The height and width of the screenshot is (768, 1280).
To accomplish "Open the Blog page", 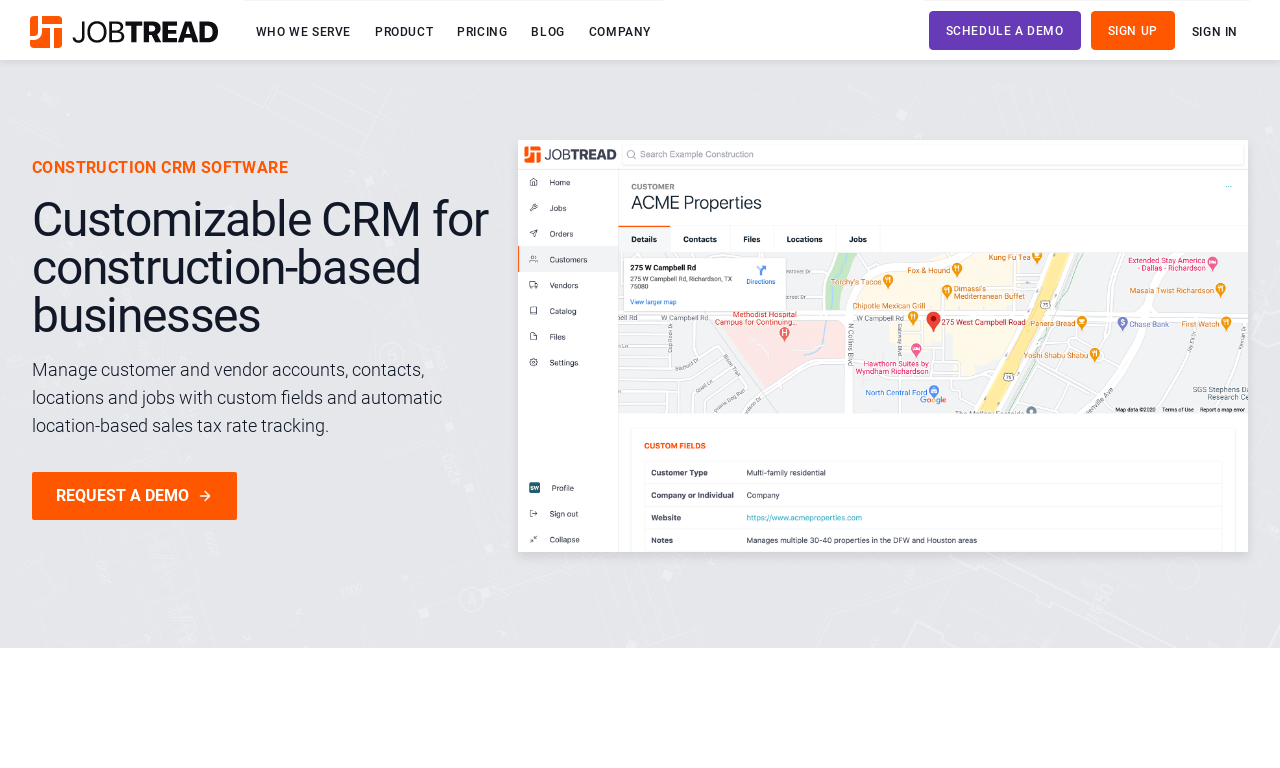I will click(x=548, y=32).
